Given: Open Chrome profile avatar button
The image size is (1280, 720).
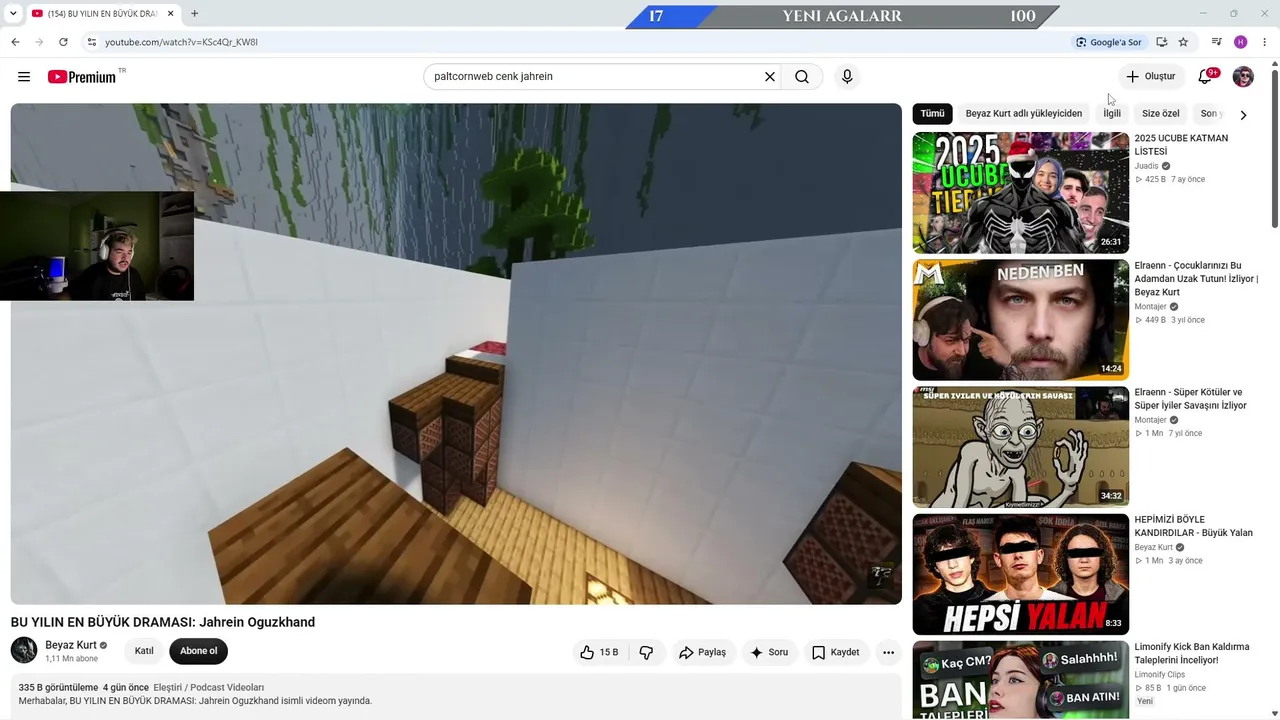Looking at the screenshot, I should 1240,42.
